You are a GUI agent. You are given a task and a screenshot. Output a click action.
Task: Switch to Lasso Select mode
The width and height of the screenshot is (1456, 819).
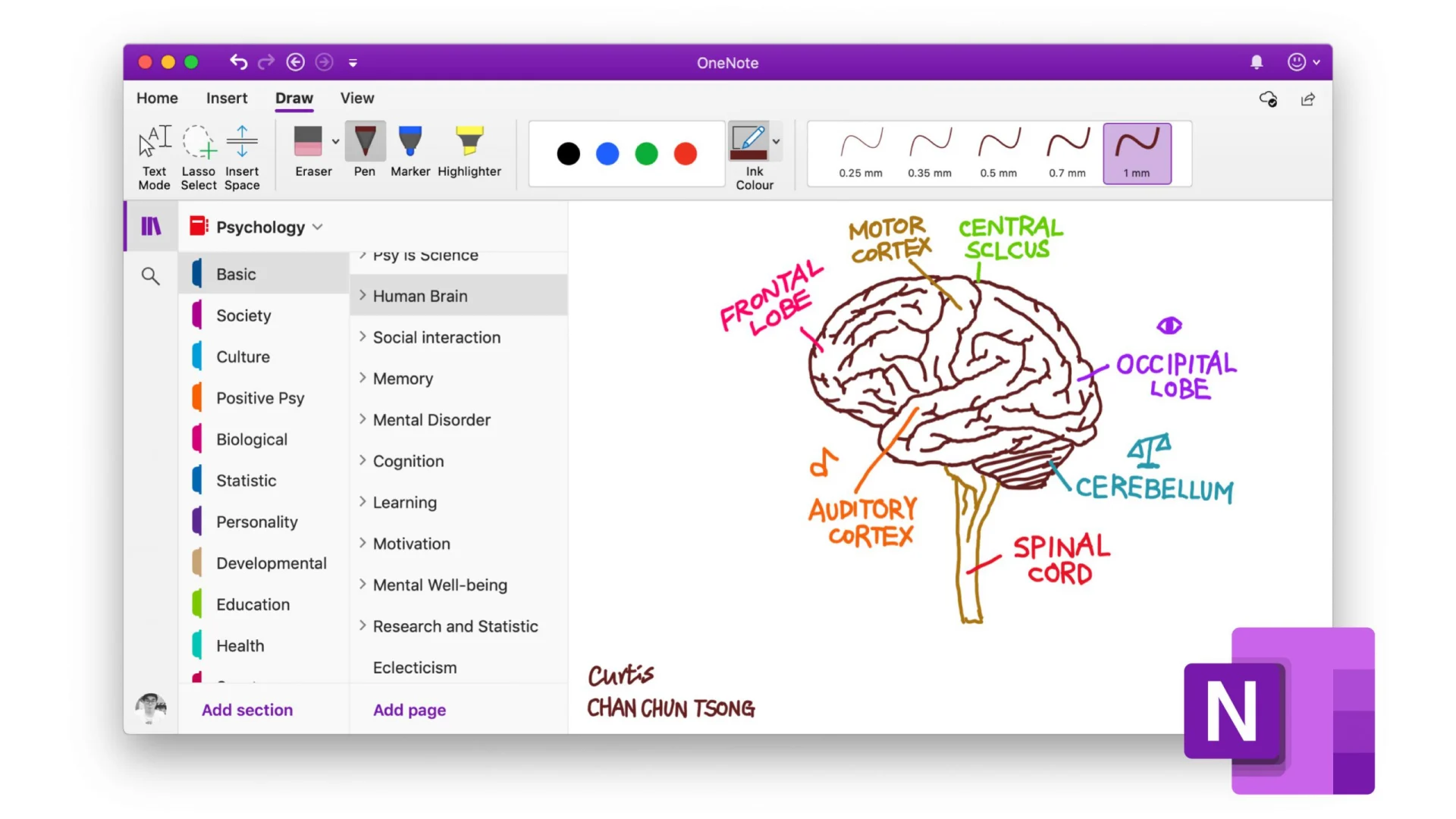tap(198, 155)
